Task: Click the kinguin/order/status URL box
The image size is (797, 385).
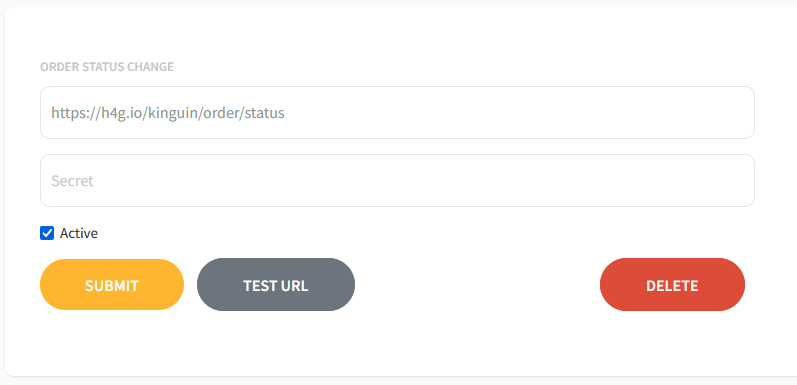Action: 397,112
